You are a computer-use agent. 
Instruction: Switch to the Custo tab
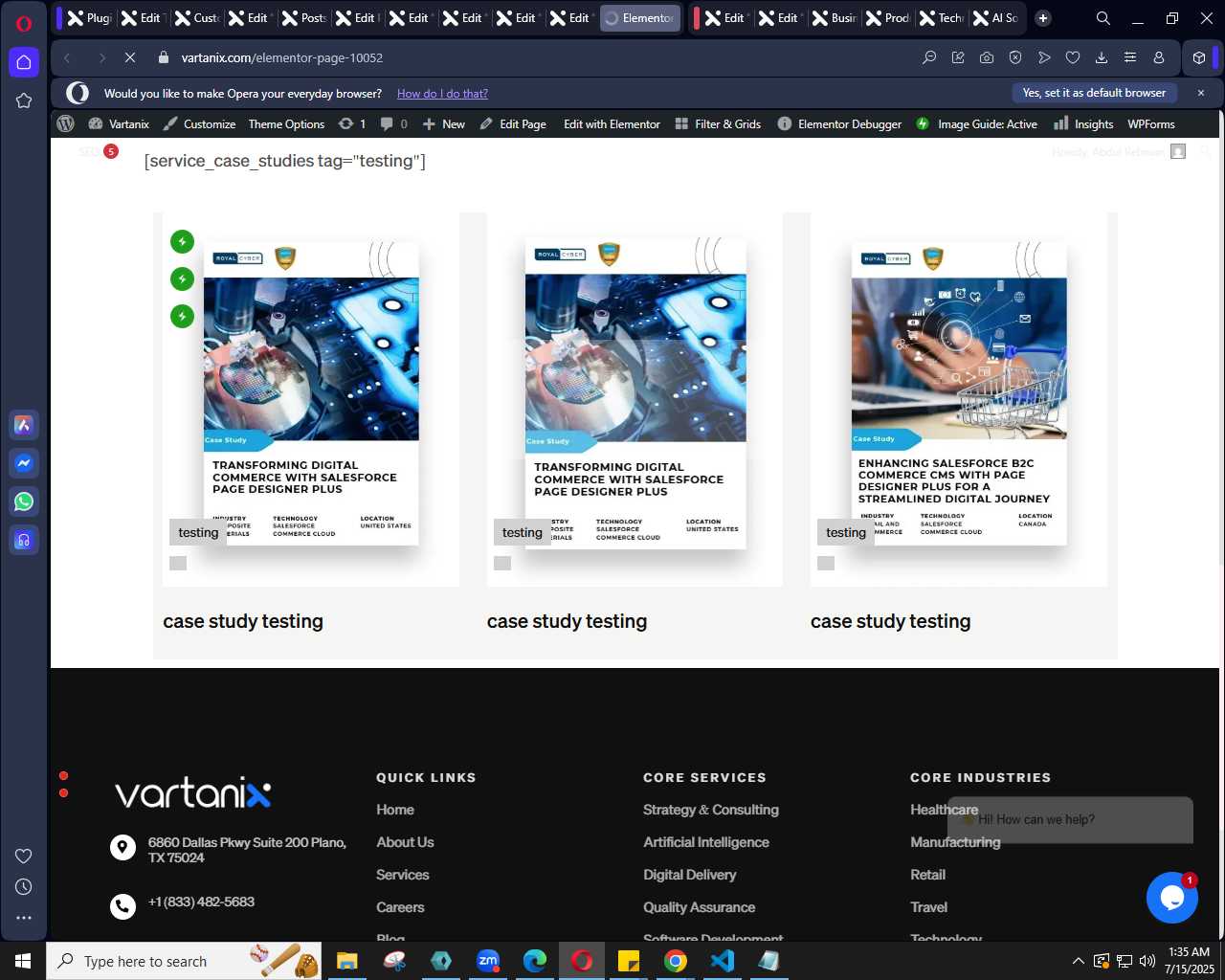pyautogui.click(x=197, y=18)
